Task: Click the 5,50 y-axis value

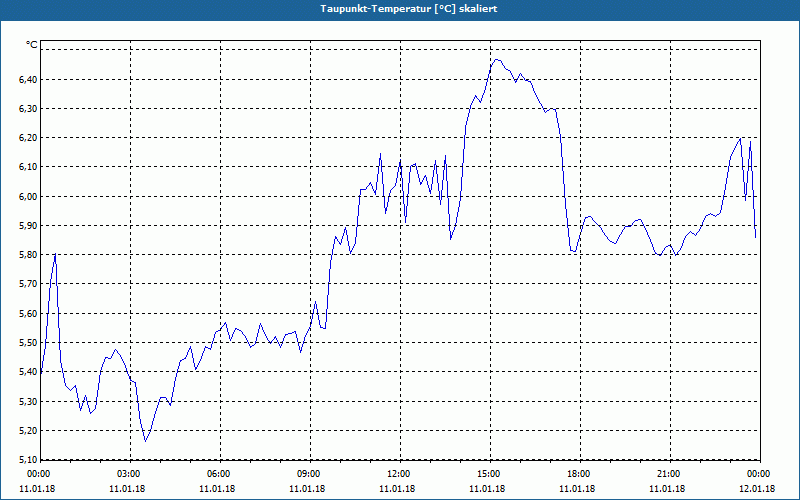Action: pos(29,342)
